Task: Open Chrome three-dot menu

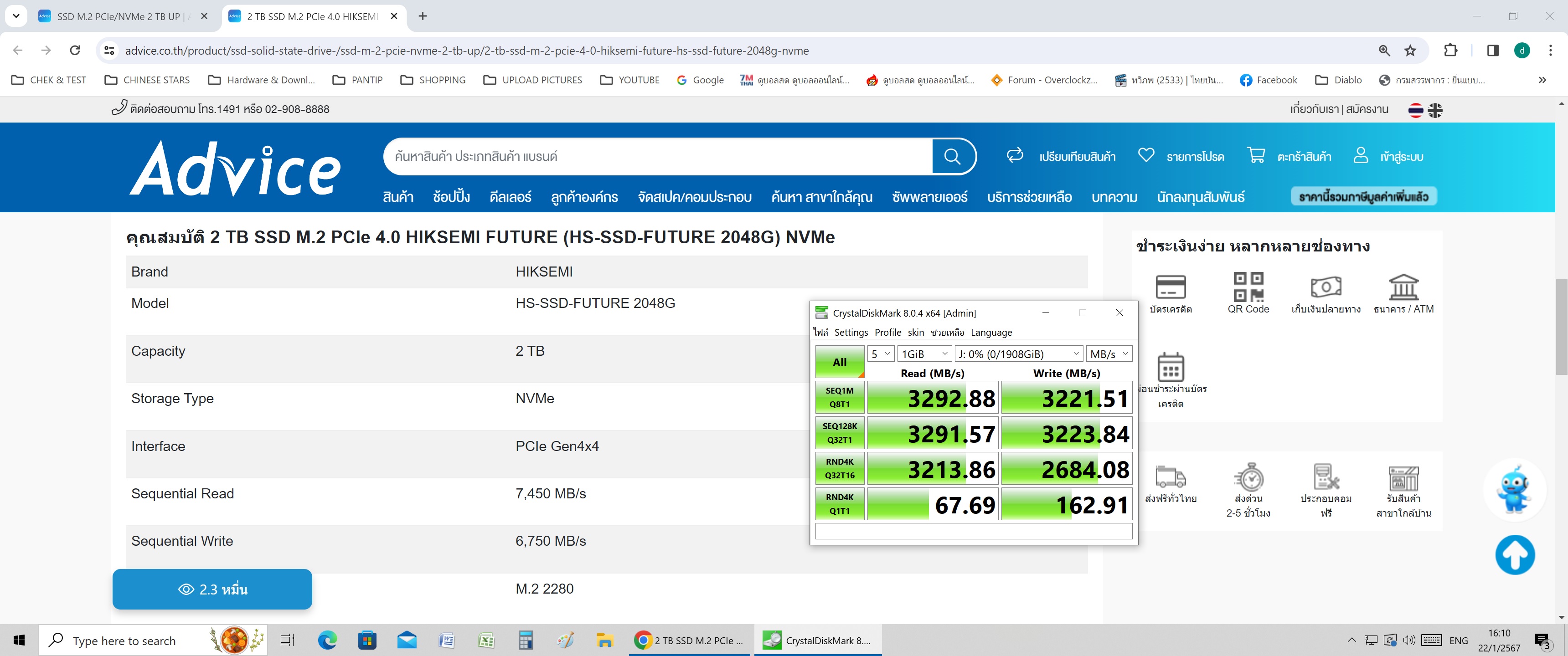Action: click(x=1550, y=51)
